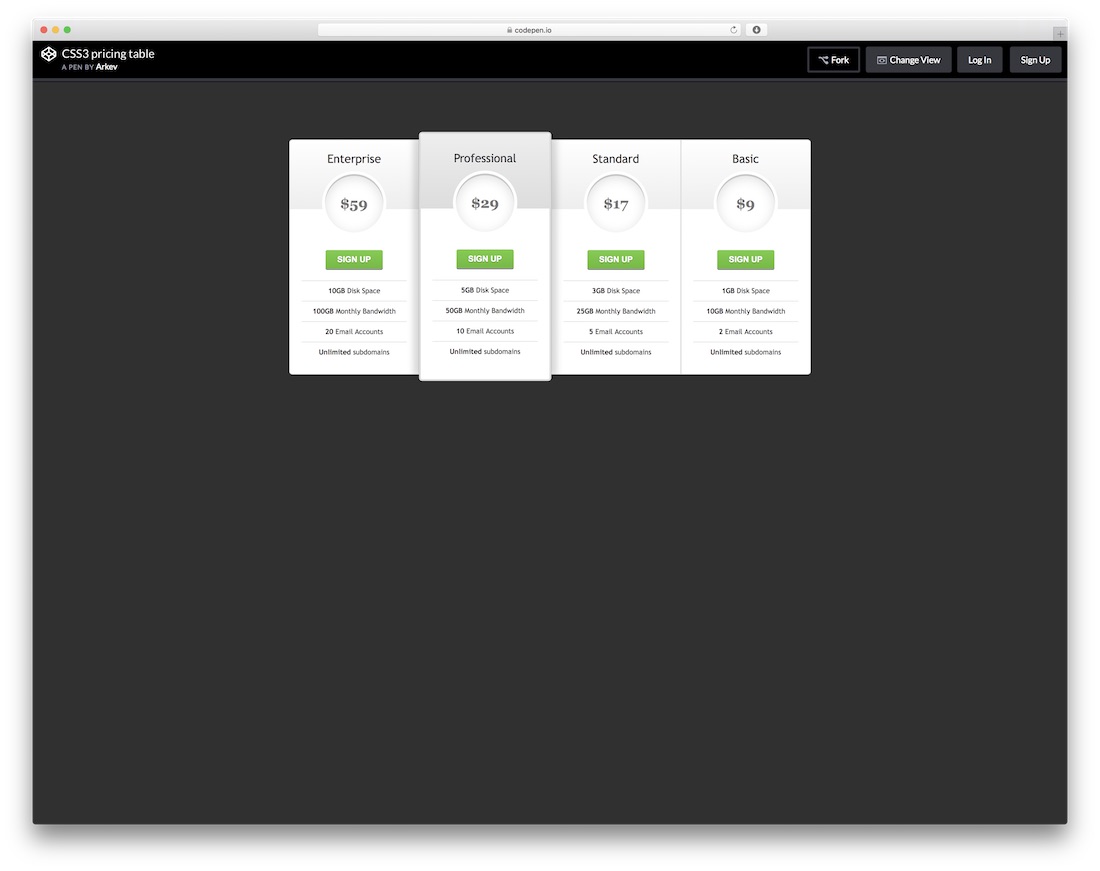Maximize the Safari window (green button)
The width and height of the screenshot is (1100, 871).
[x=67, y=29]
